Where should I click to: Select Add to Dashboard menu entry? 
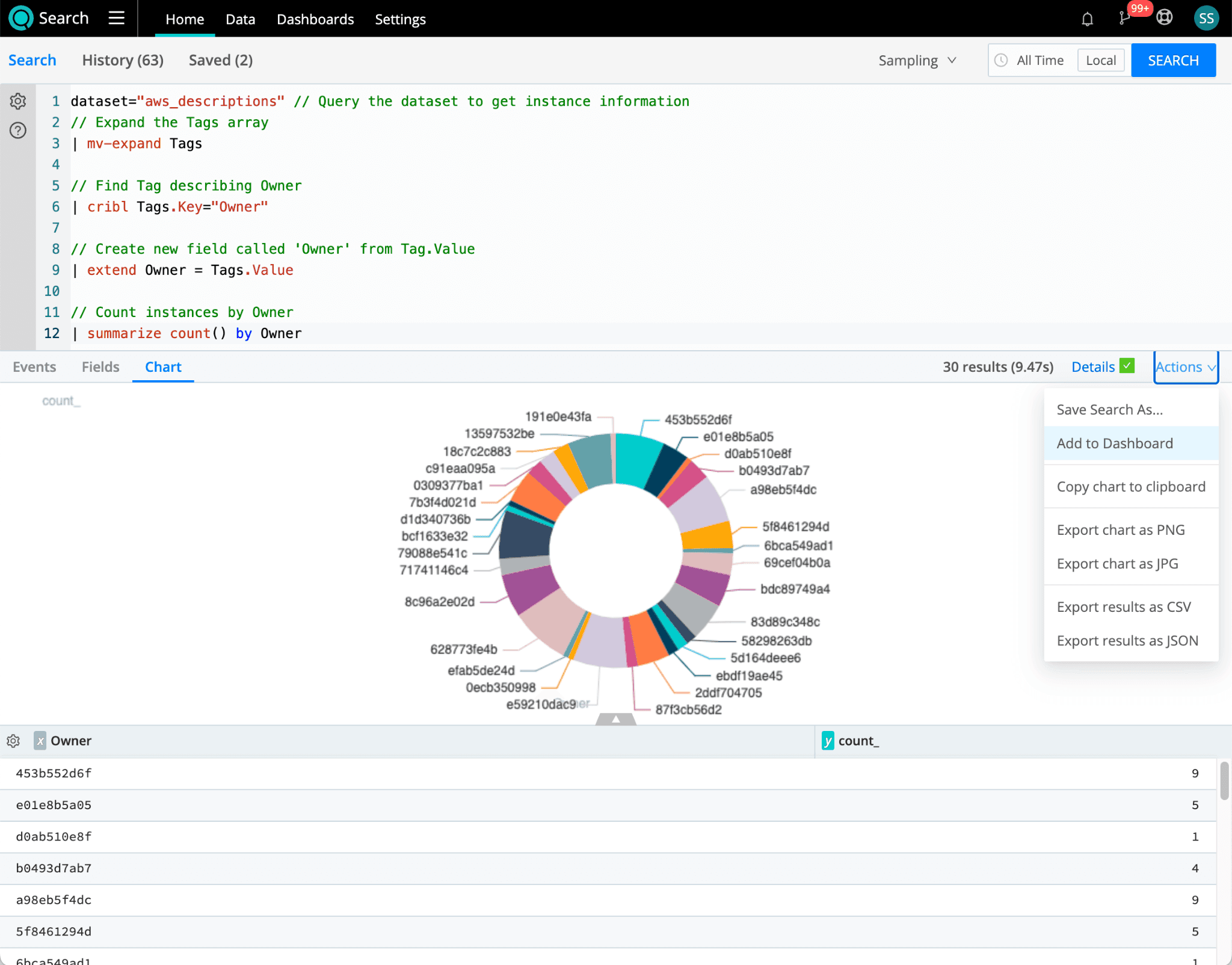click(x=1114, y=443)
